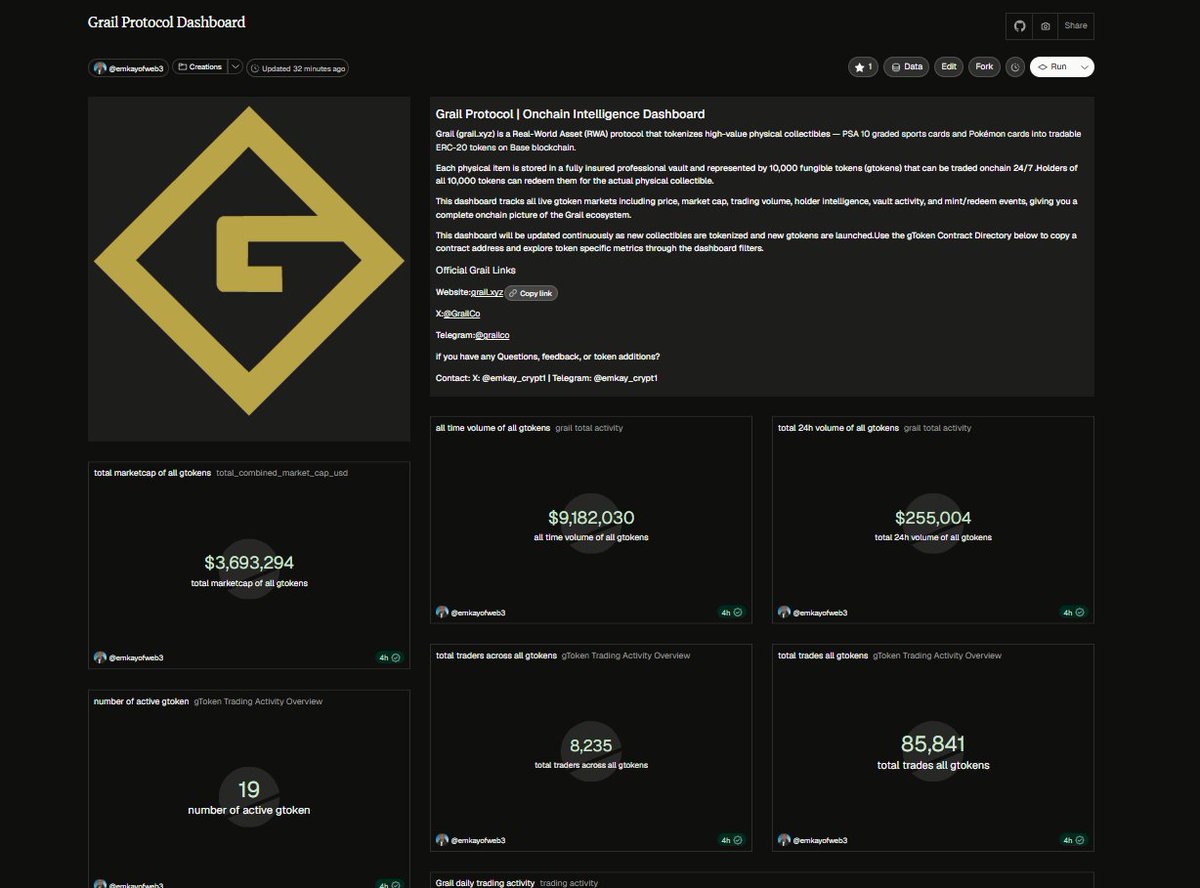Open the @GrailCo X link

tap(462, 314)
